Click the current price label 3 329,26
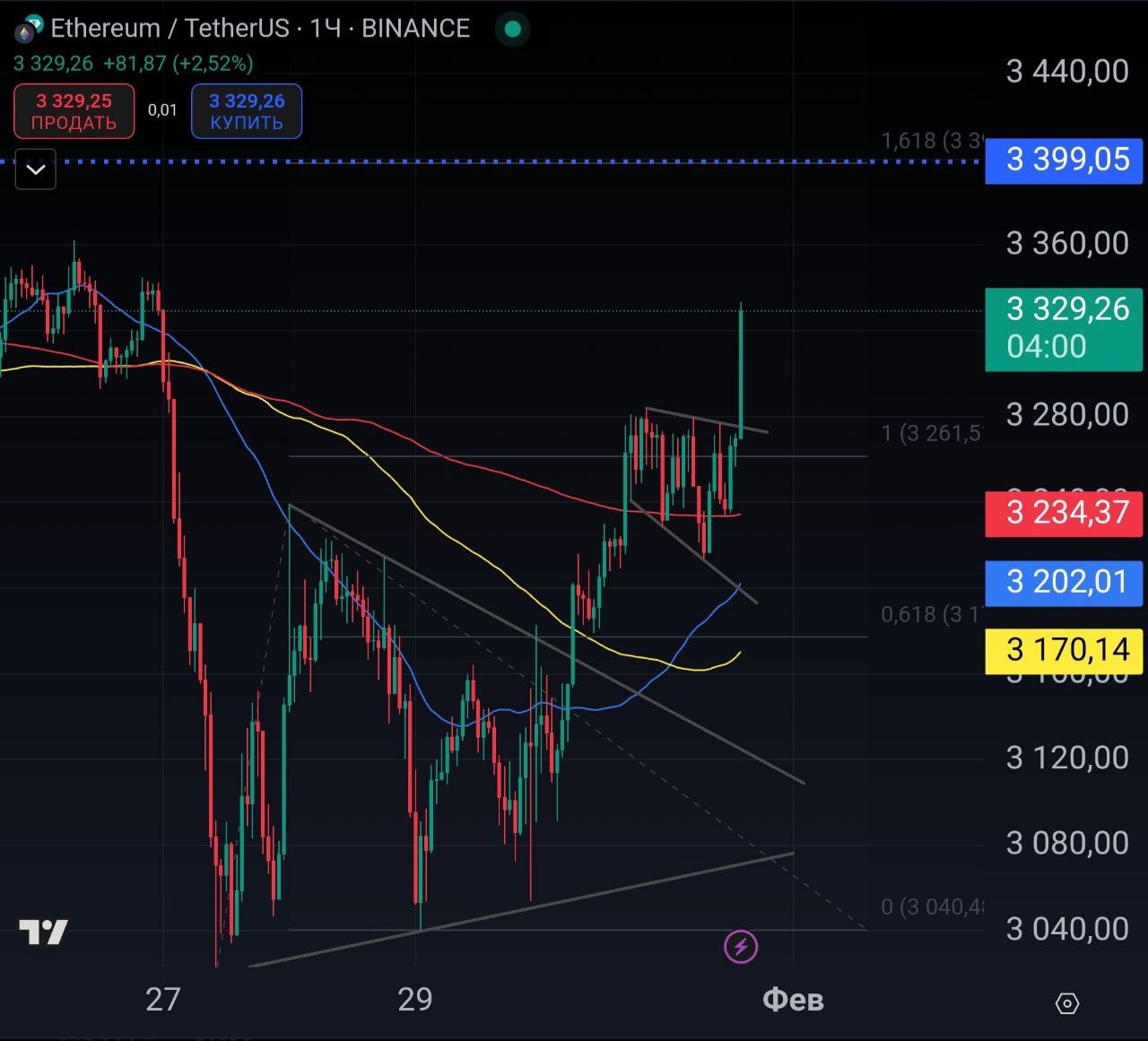Screen dimensions: 1148x1041 pyautogui.click(x=1065, y=328)
